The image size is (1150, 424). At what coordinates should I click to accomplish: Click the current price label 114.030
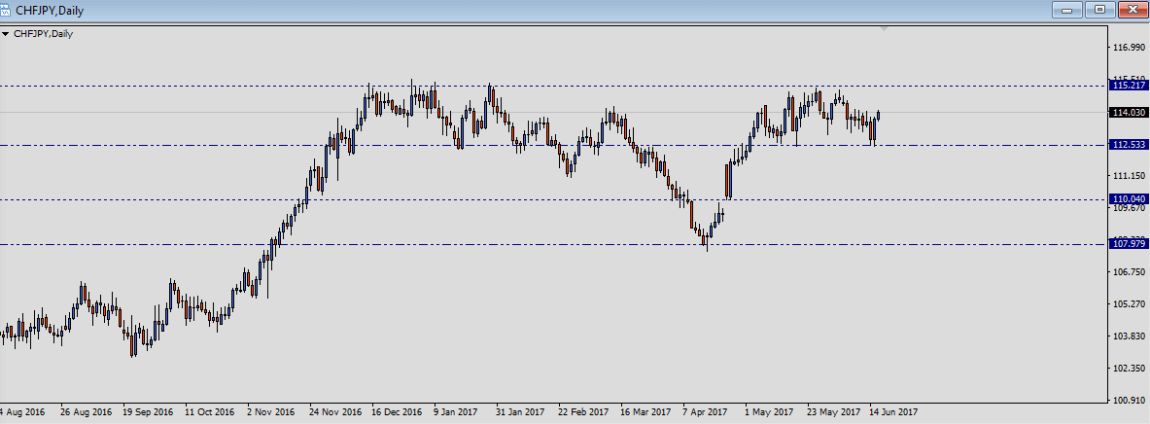[x=1129, y=112]
